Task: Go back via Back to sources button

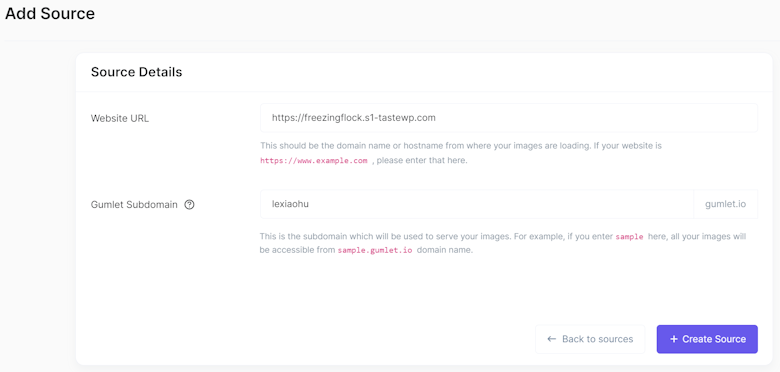Action: click(590, 339)
